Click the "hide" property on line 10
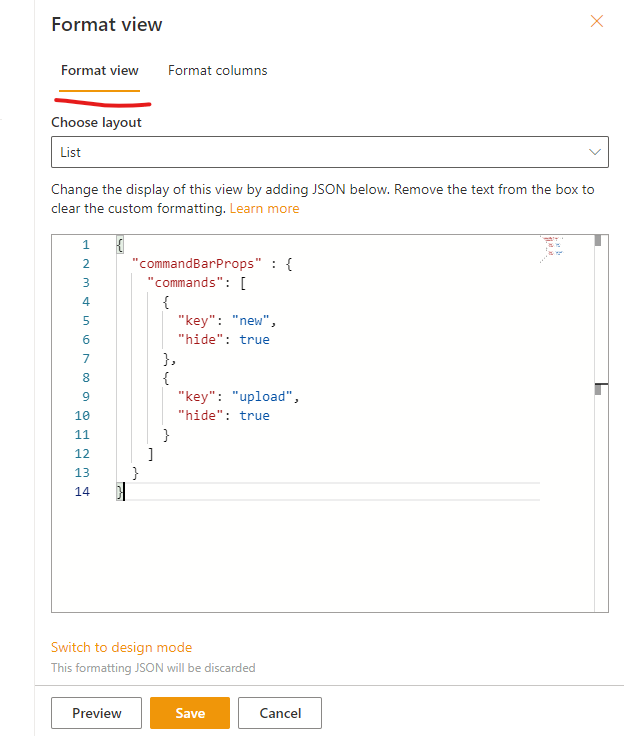The image size is (624, 736). (200, 415)
